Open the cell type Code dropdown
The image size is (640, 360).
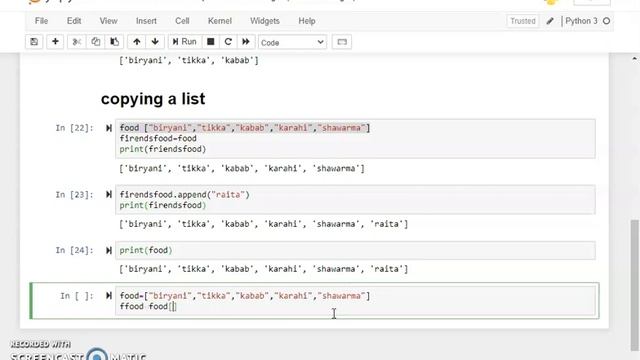292,42
